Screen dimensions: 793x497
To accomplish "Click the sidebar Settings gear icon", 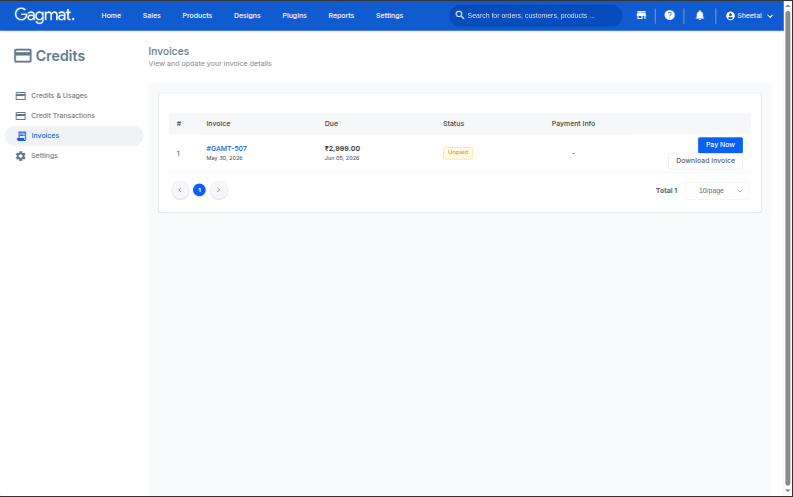I will coord(21,156).
